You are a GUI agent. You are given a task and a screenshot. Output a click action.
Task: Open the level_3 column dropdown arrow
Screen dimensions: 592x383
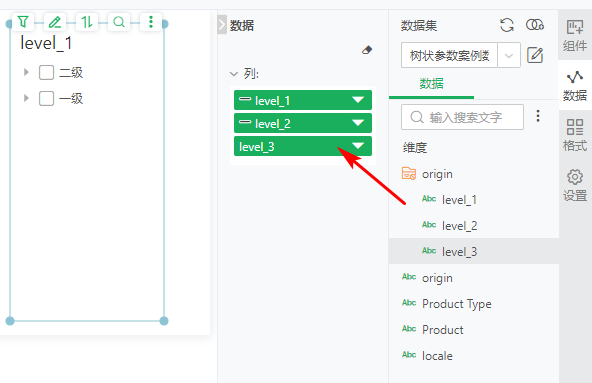point(358,146)
